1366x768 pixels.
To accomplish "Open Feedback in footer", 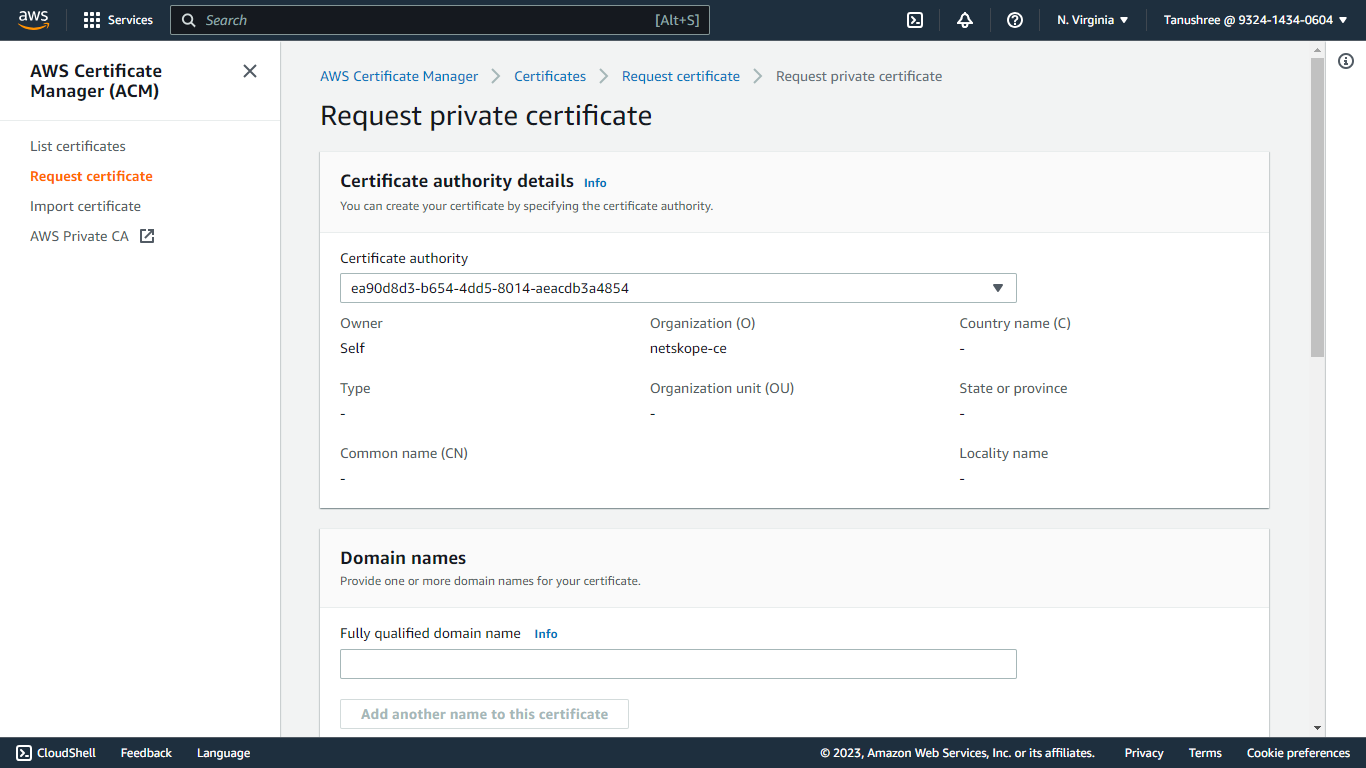I will point(146,753).
